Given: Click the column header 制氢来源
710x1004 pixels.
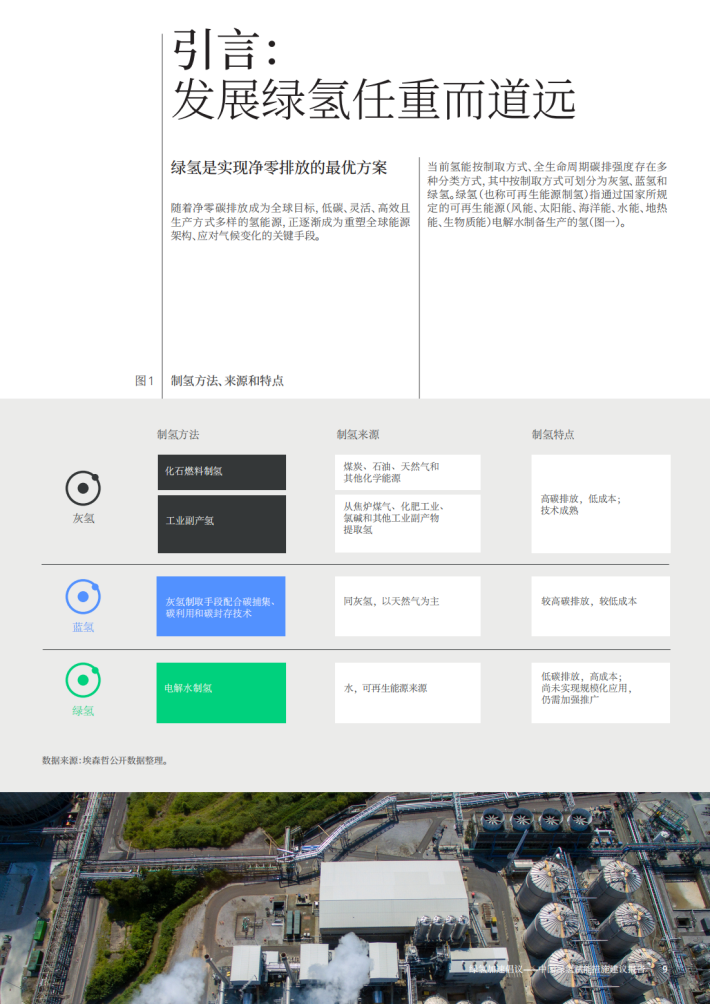Looking at the screenshot, I should (358, 435).
